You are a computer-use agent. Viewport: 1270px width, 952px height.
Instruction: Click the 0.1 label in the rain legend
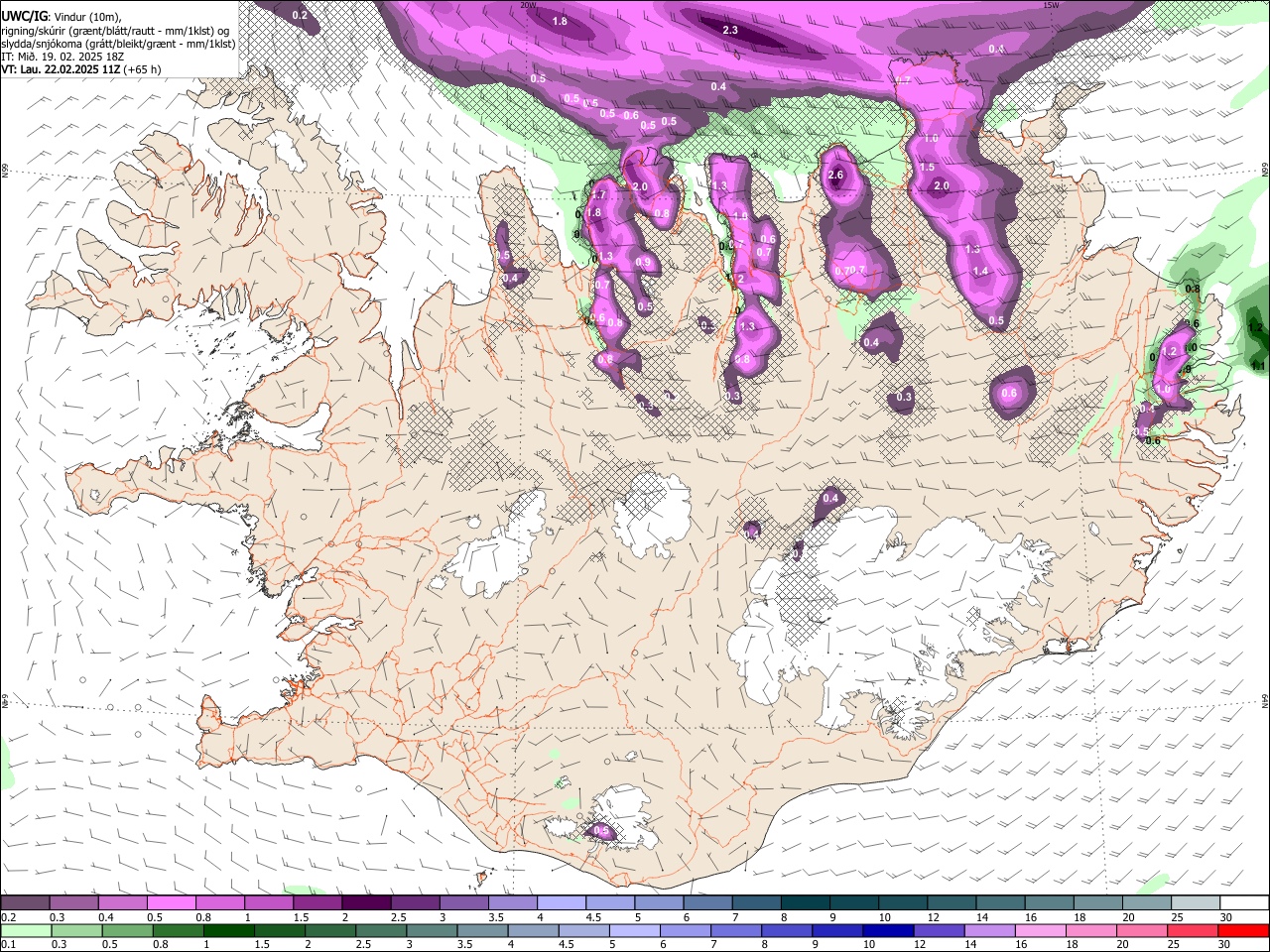[x=7, y=944]
